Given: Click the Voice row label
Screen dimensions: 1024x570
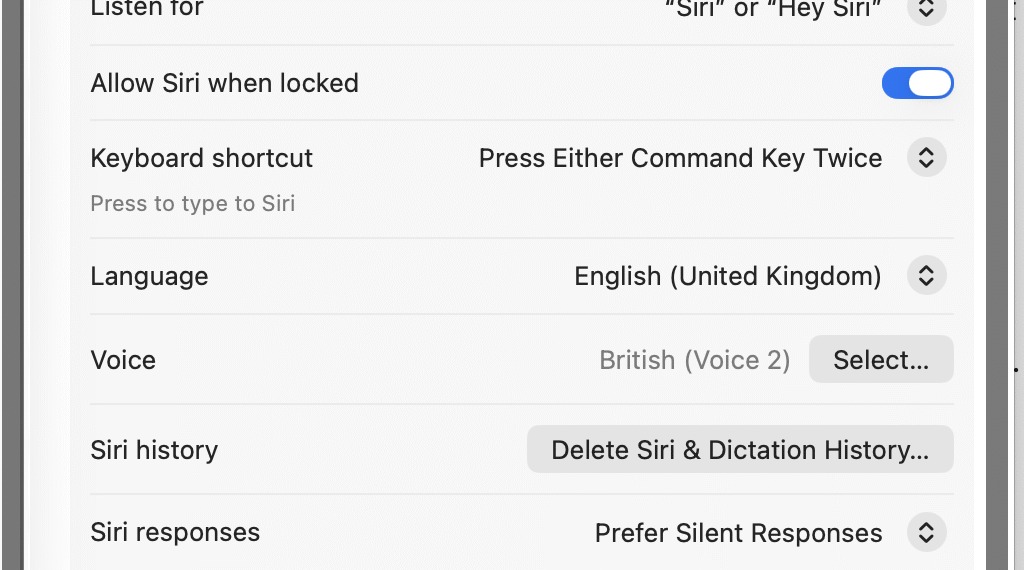Looking at the screenshot, I should pyautogui.click(x=123, y=360).
